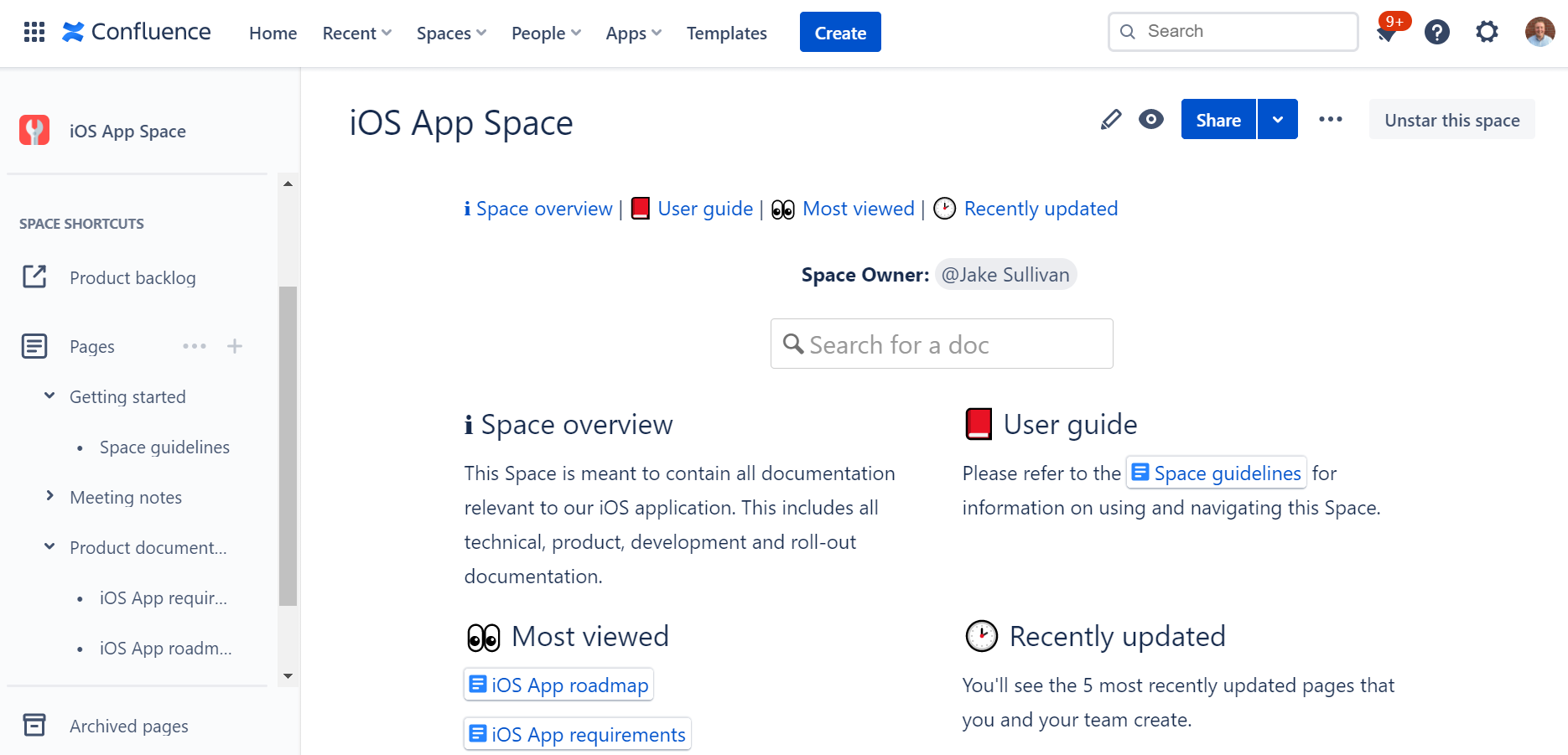The image size is (1568, 755).
Task: Click the Product backlog external link icon
Action: [x=34, y=277]
